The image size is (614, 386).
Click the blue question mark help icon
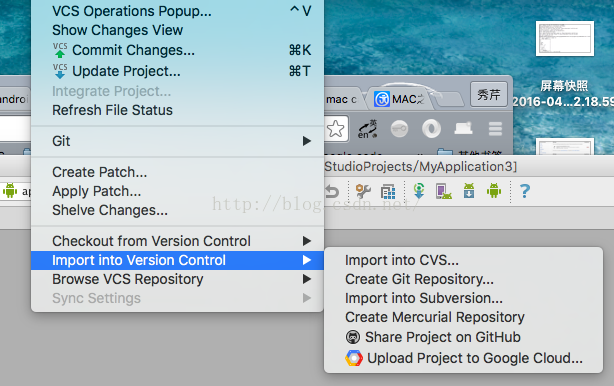pyautogui.click(x=525, y=191)
